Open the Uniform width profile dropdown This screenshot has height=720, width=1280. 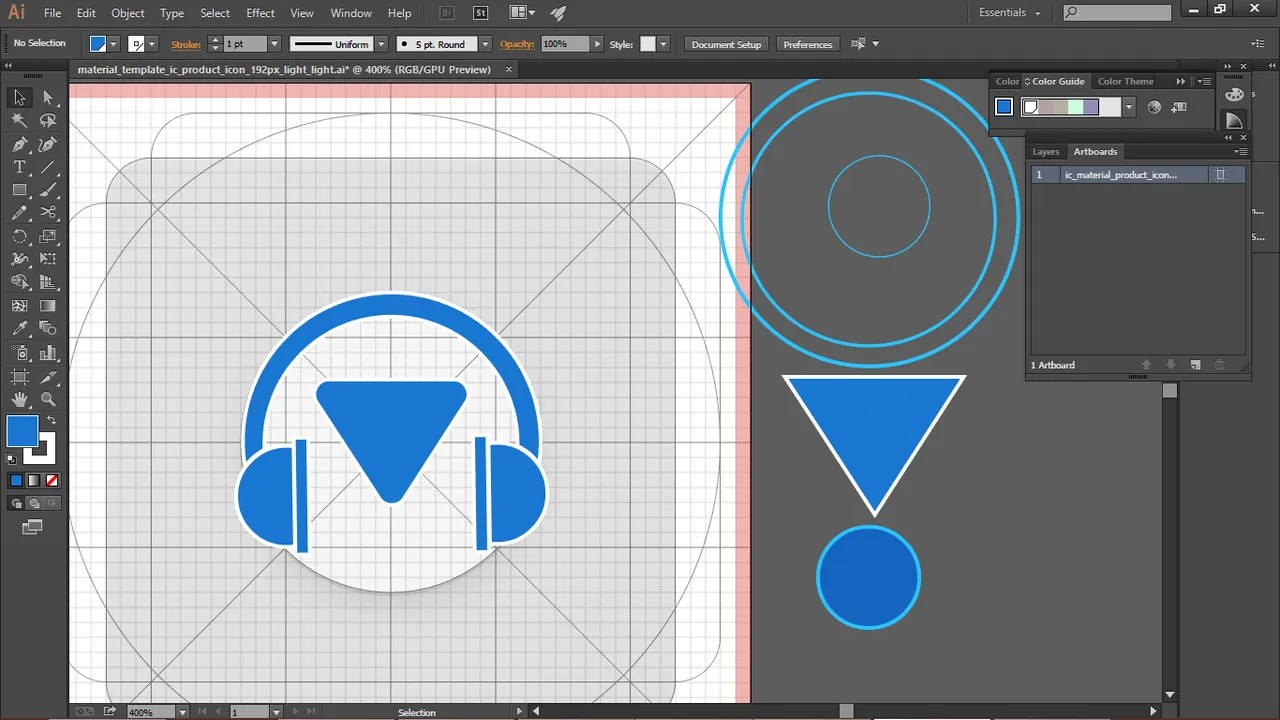tap(381, 44)
